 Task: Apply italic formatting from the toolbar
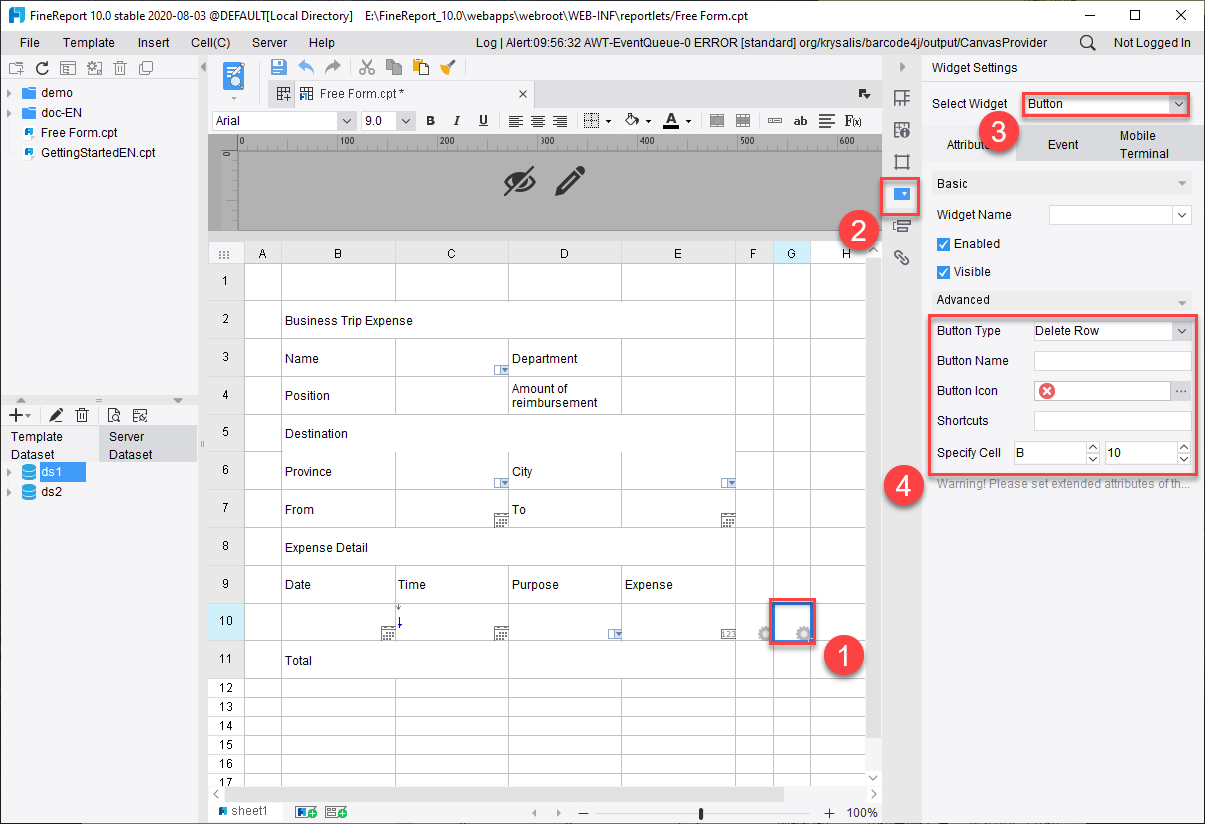[x=456, y=120]
